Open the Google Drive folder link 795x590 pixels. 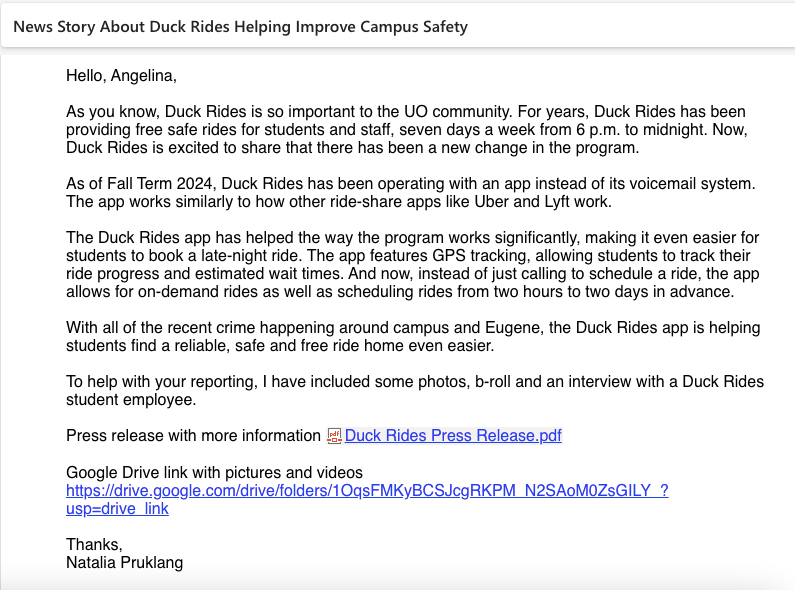367,490
